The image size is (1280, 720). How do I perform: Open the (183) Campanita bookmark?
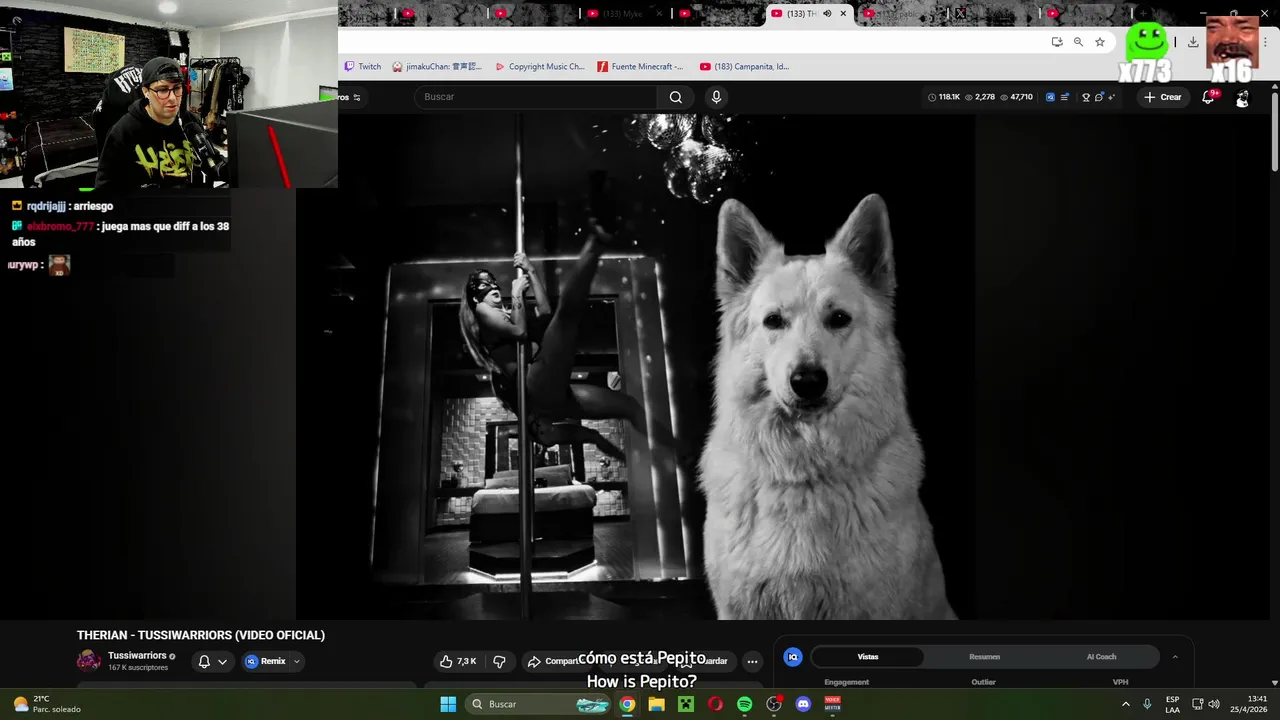click(745, 67)
